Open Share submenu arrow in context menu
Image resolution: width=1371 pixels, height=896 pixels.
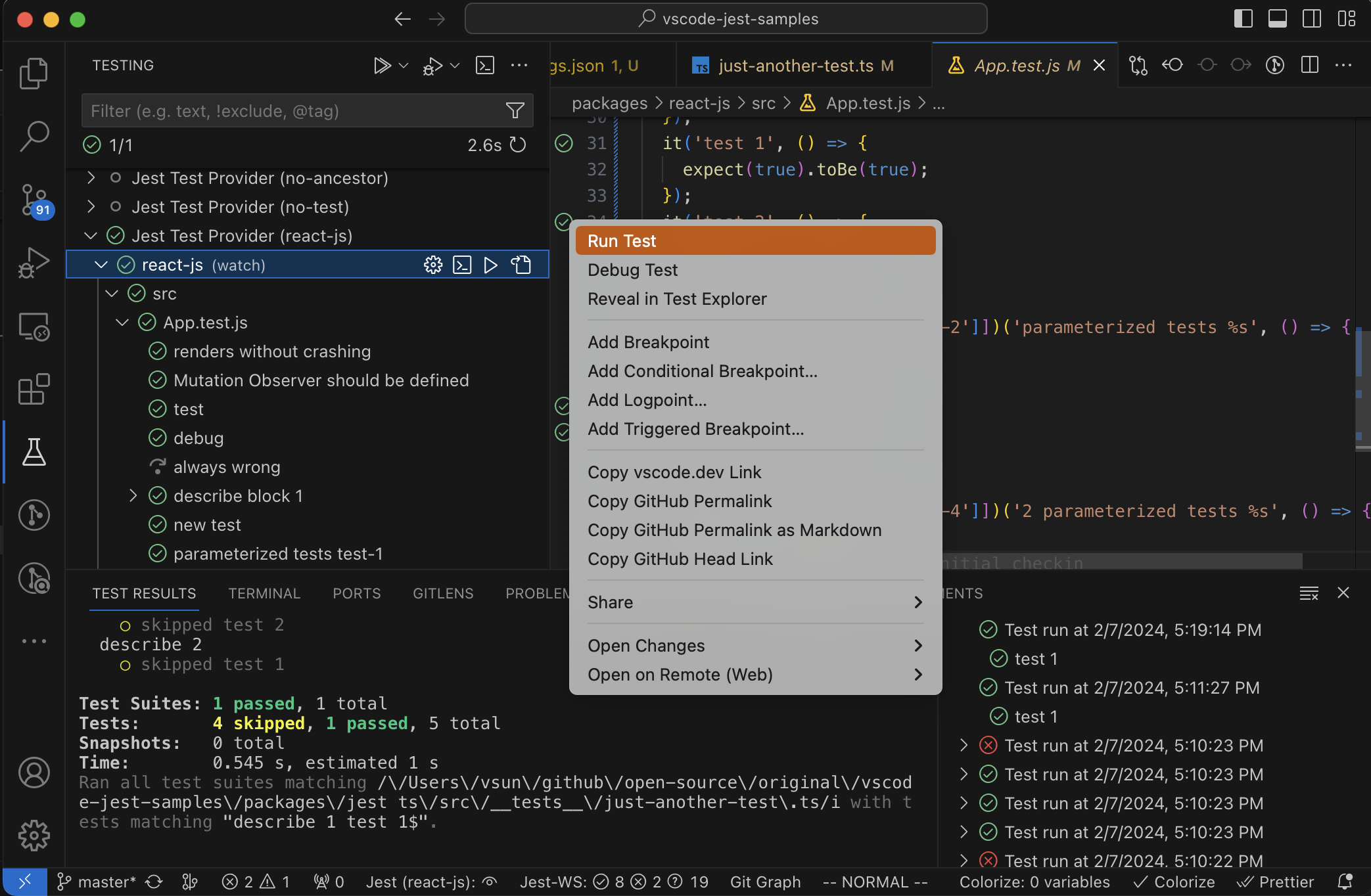pos(918,602)
